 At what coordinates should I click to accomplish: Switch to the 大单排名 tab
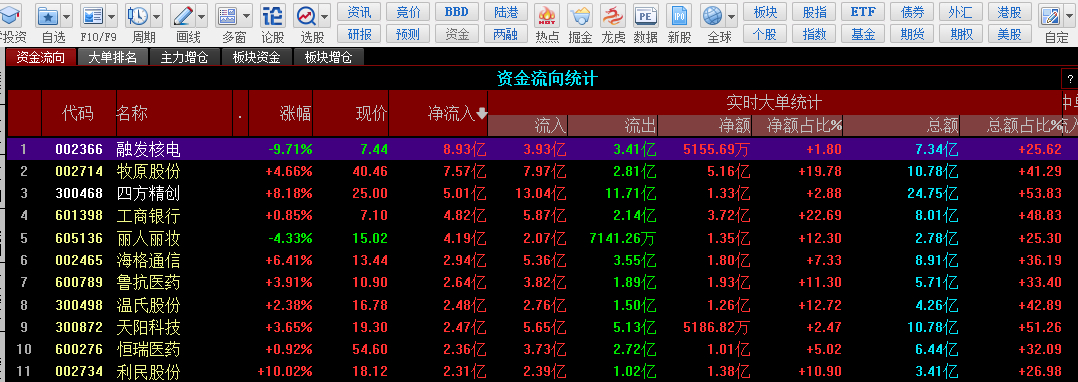(x=112, y=58)
